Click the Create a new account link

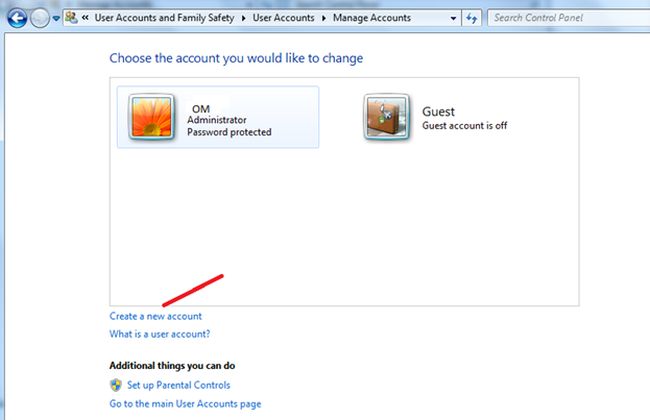(155, 316)
